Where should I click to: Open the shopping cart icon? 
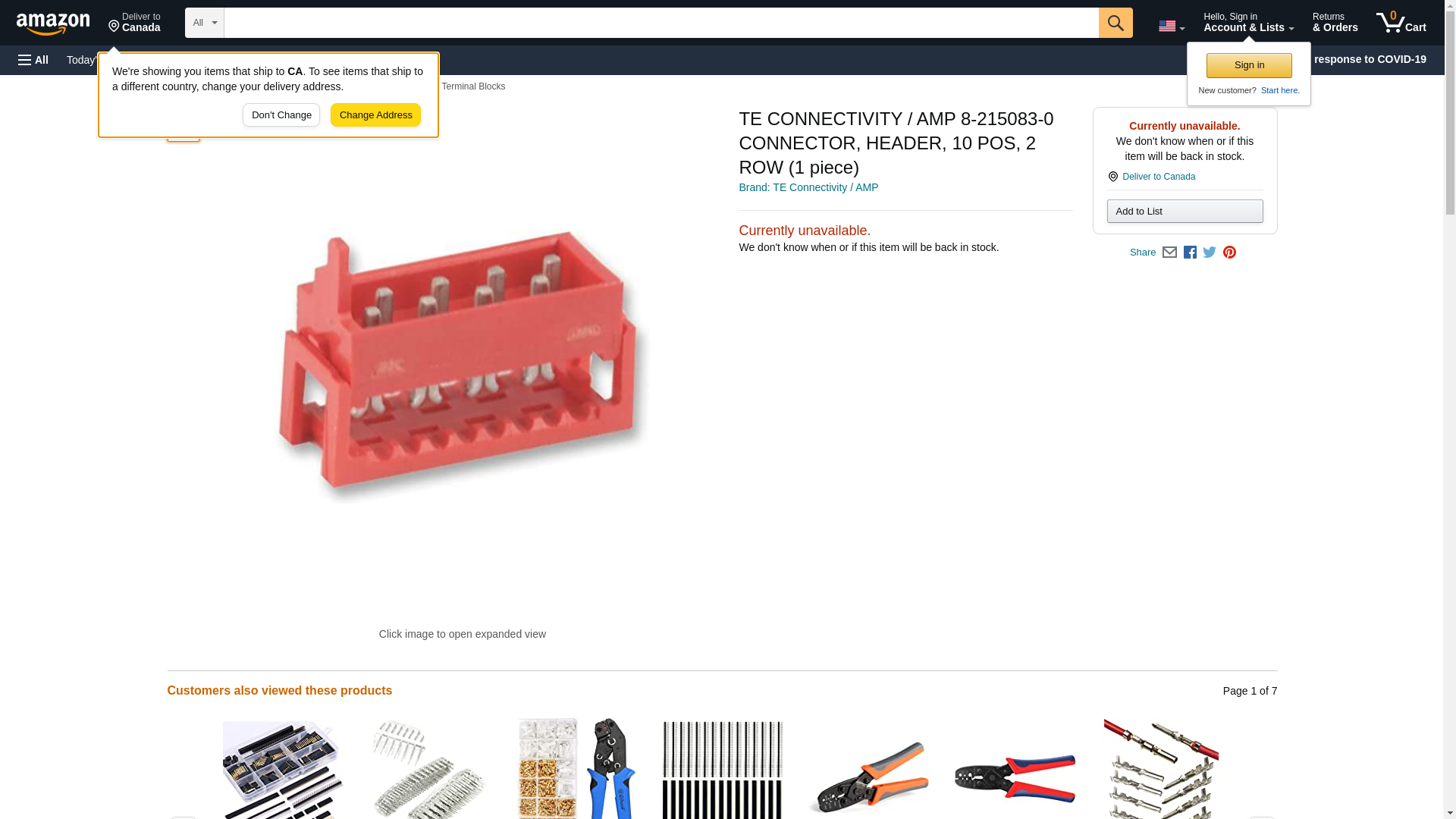[1401, 23]
